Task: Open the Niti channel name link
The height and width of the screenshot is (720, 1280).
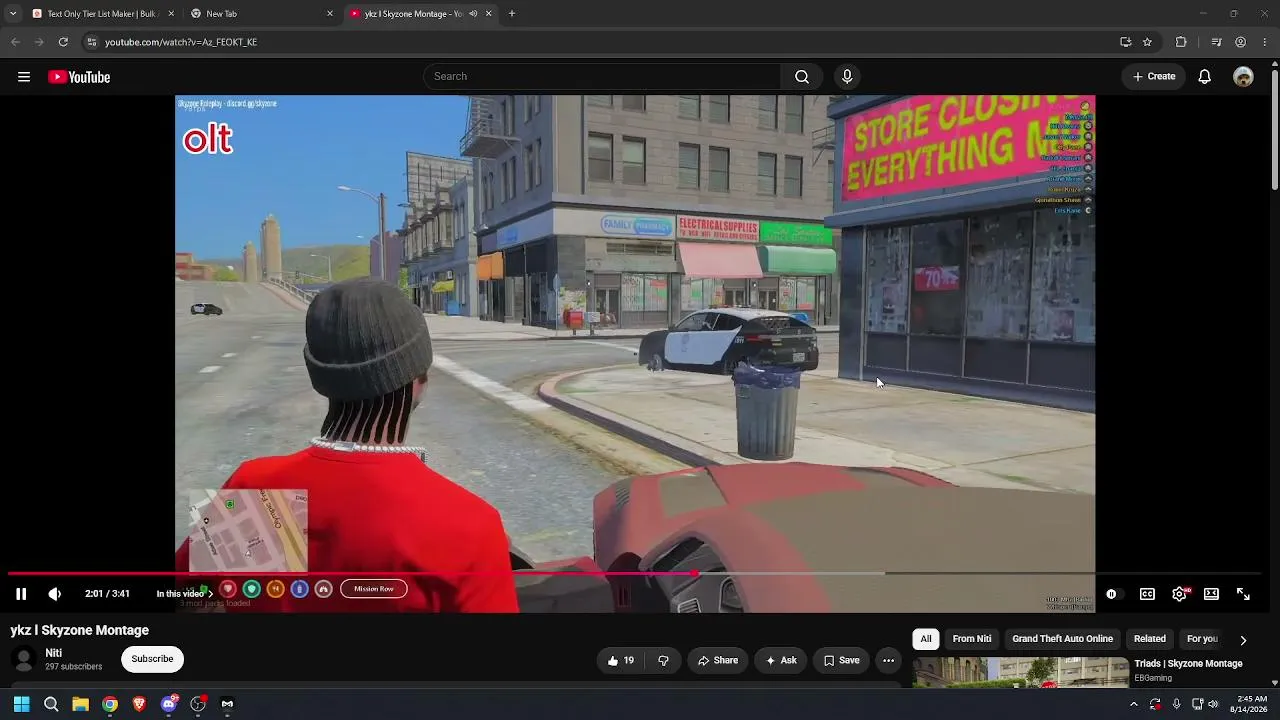Action: (x=54, y=653)
